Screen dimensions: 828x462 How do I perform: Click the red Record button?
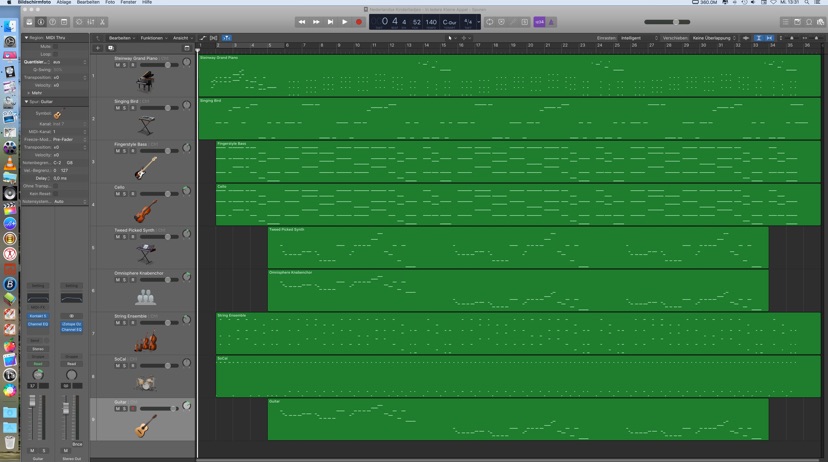pos(359,22)
